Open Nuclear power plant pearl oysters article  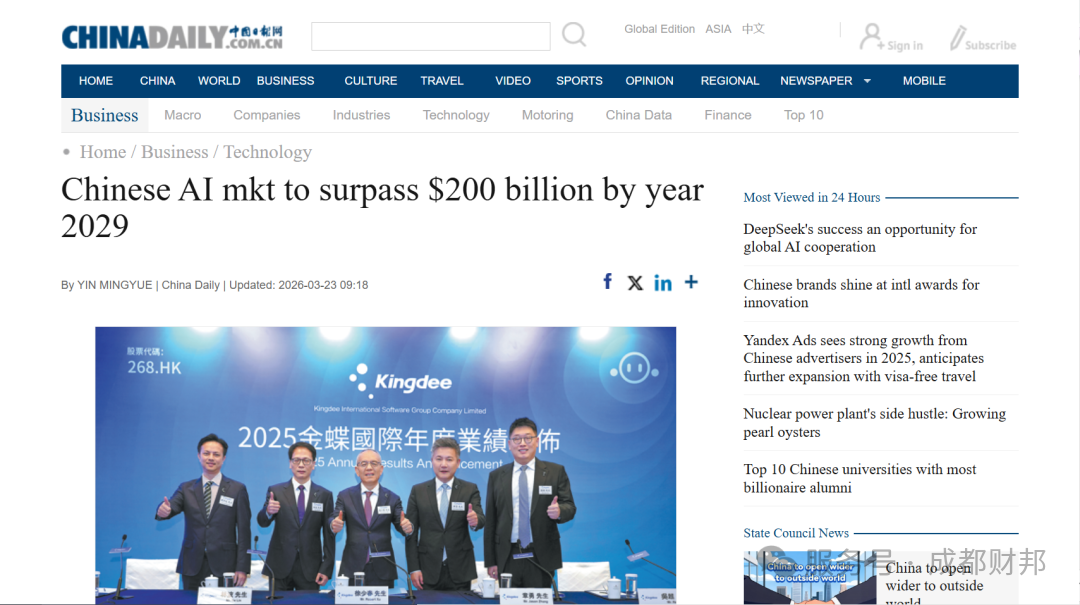(874, 422)
